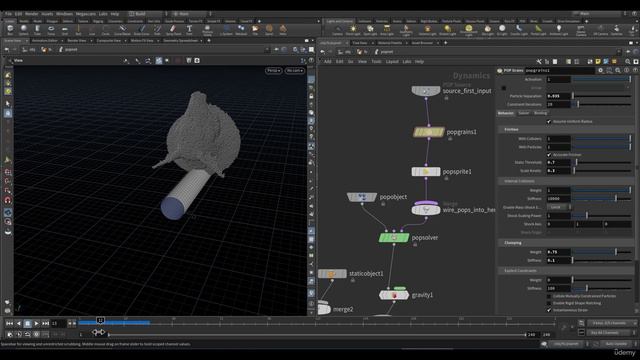Open Enable Mass Shock Scaling dropdown
Viewport: 640px width, 360px height.
click(x=558, y=207)
